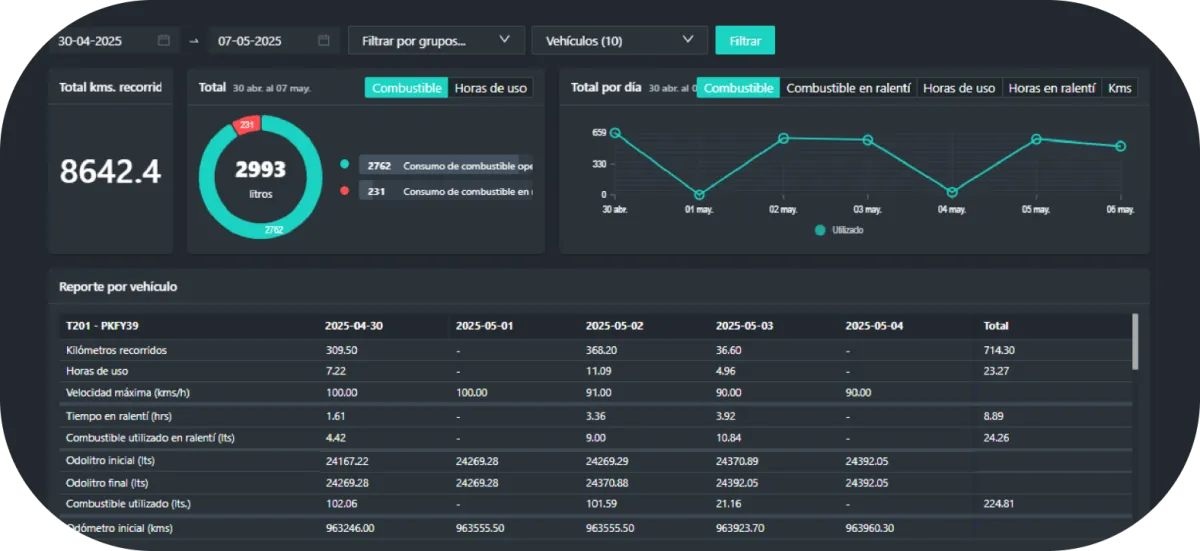Click the 04 may. data point on chart
1200x551 pixels.
click(952, 192)
